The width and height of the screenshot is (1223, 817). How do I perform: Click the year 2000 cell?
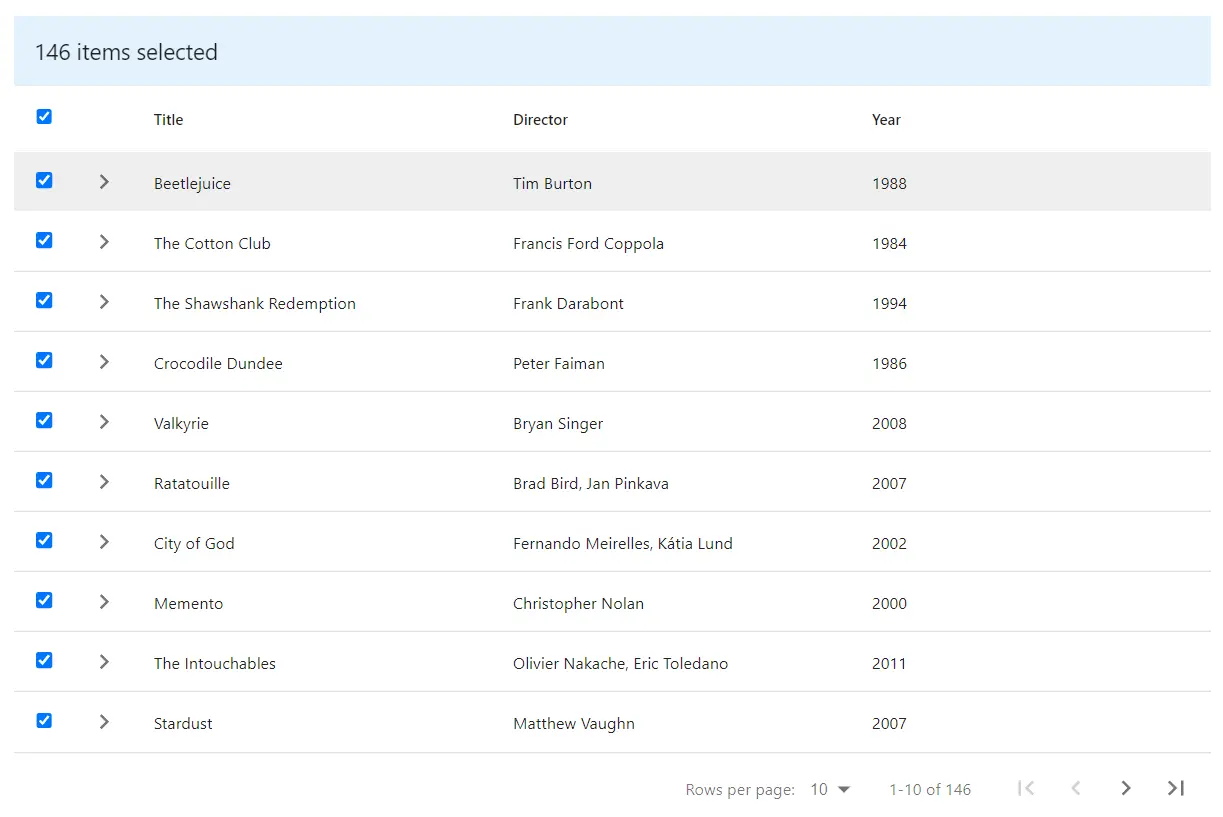coord(889,604)
